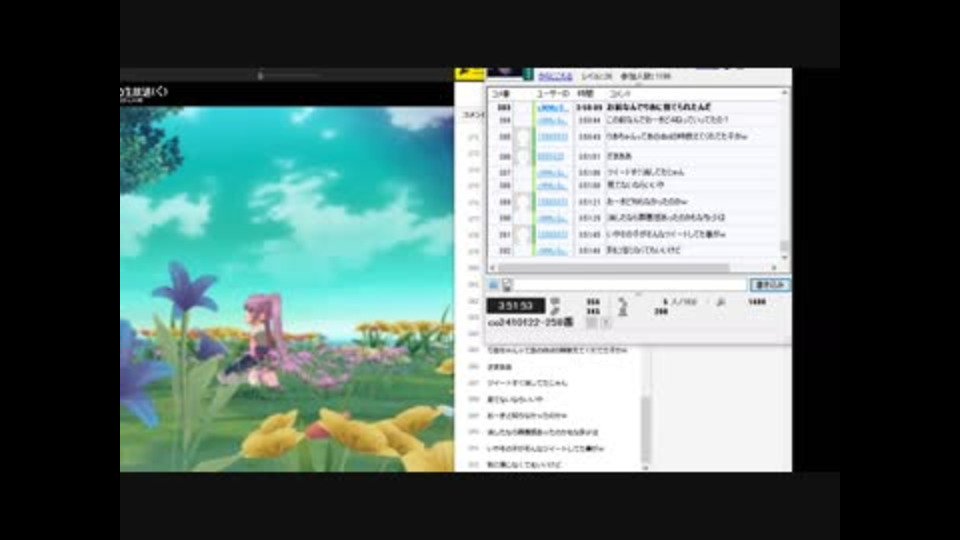Click the user avatar in comment row 389
The image size is (960, 540).
(522, 202)
